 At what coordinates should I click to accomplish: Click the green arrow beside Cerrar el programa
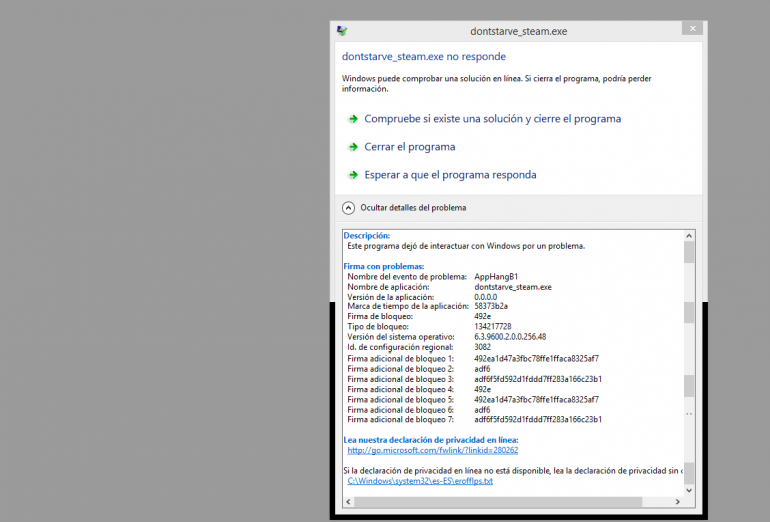[353, 147]
